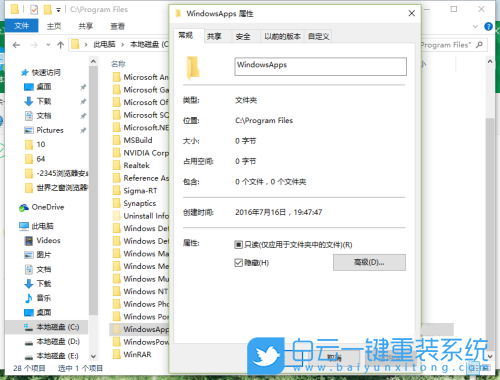
Task: Click 此电脑 in the address bar
Action: [x=104, y=44]
